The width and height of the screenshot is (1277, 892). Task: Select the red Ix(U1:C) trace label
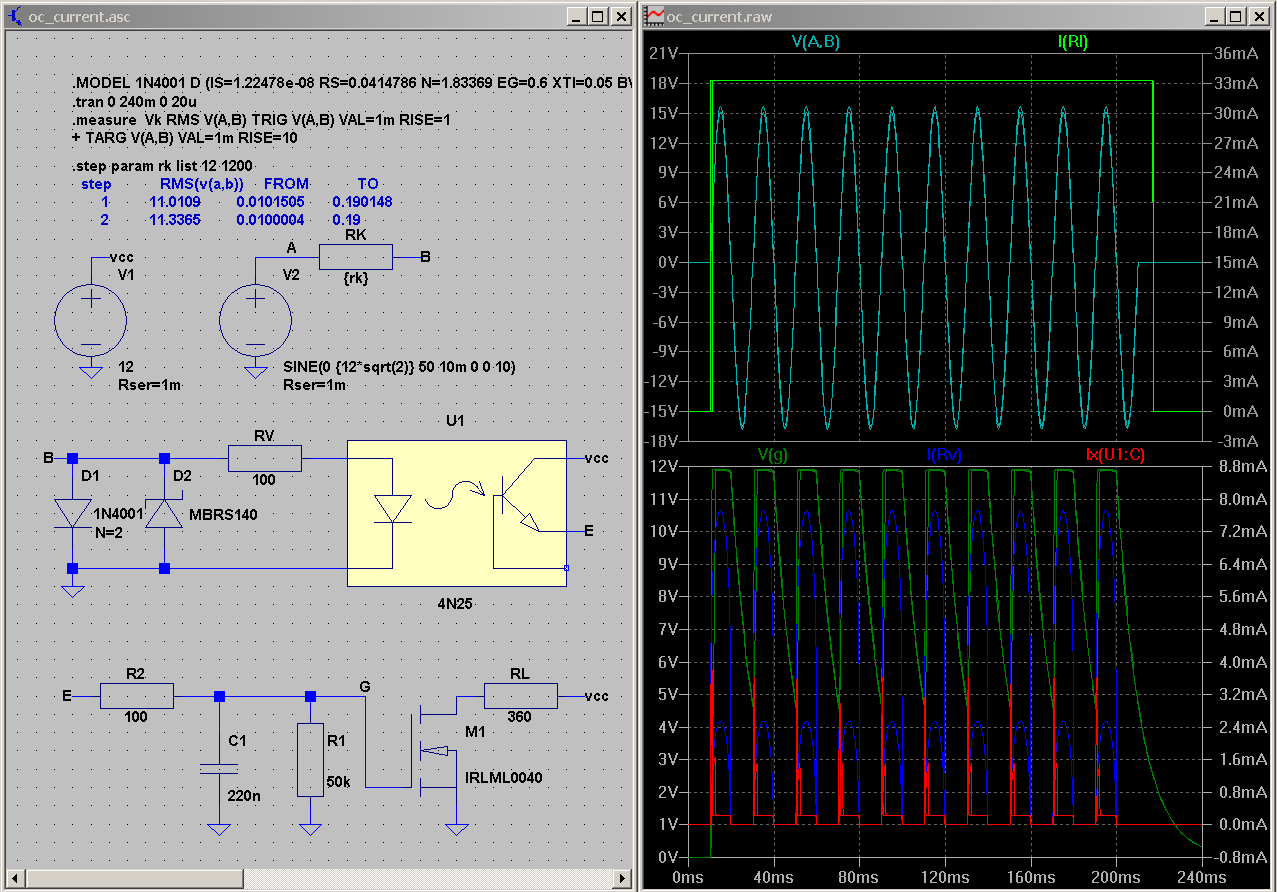tap(1115, 454)
